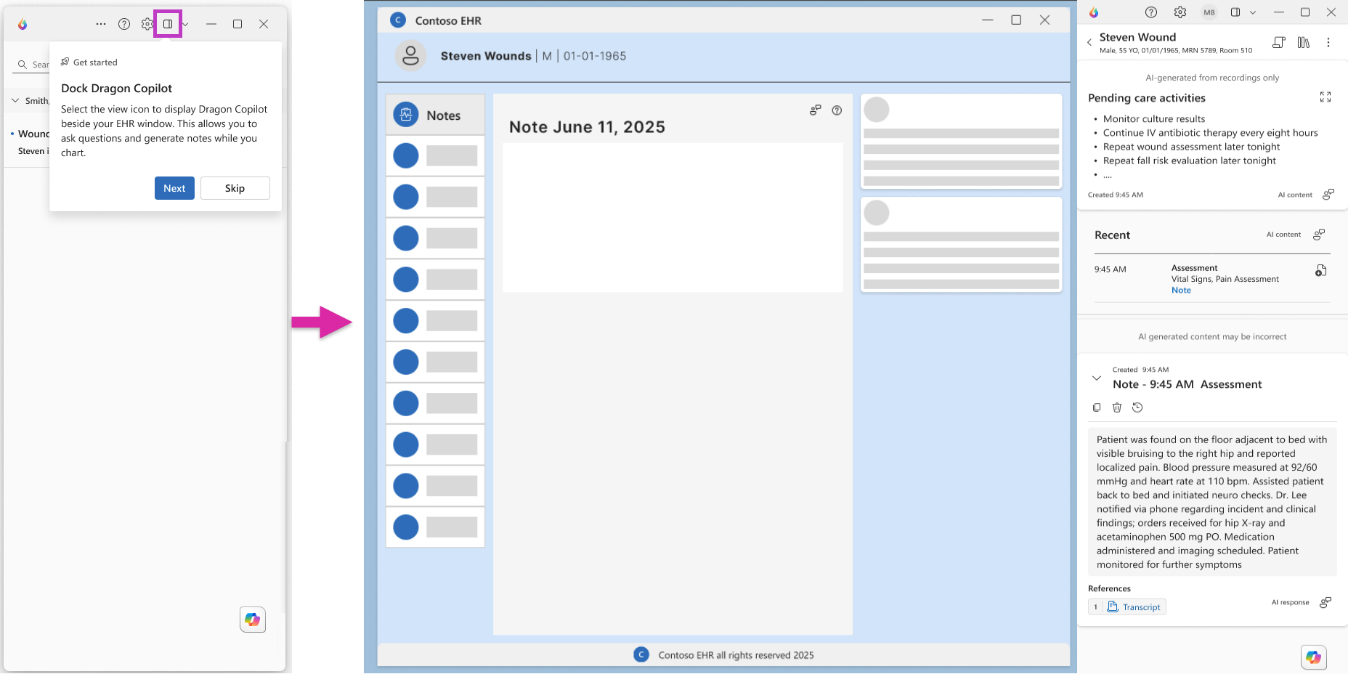Click Next in the Dock Dragon Copilot tip
Viewport: 1348px width, 674px height.
[x=174, y=188]
